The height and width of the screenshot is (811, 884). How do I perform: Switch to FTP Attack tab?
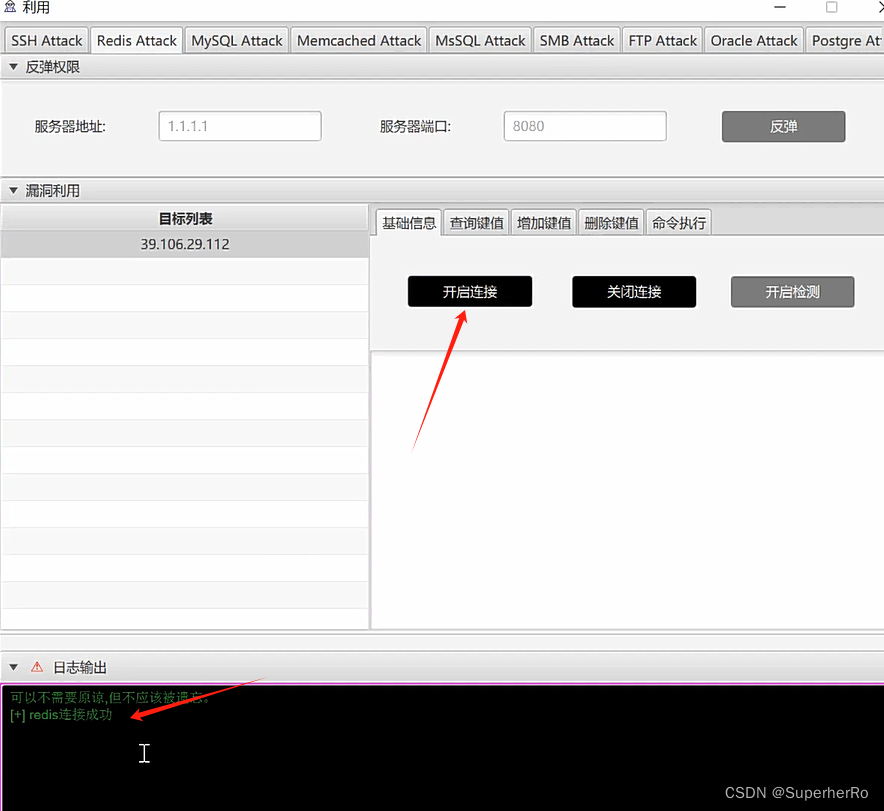[662, 41]
